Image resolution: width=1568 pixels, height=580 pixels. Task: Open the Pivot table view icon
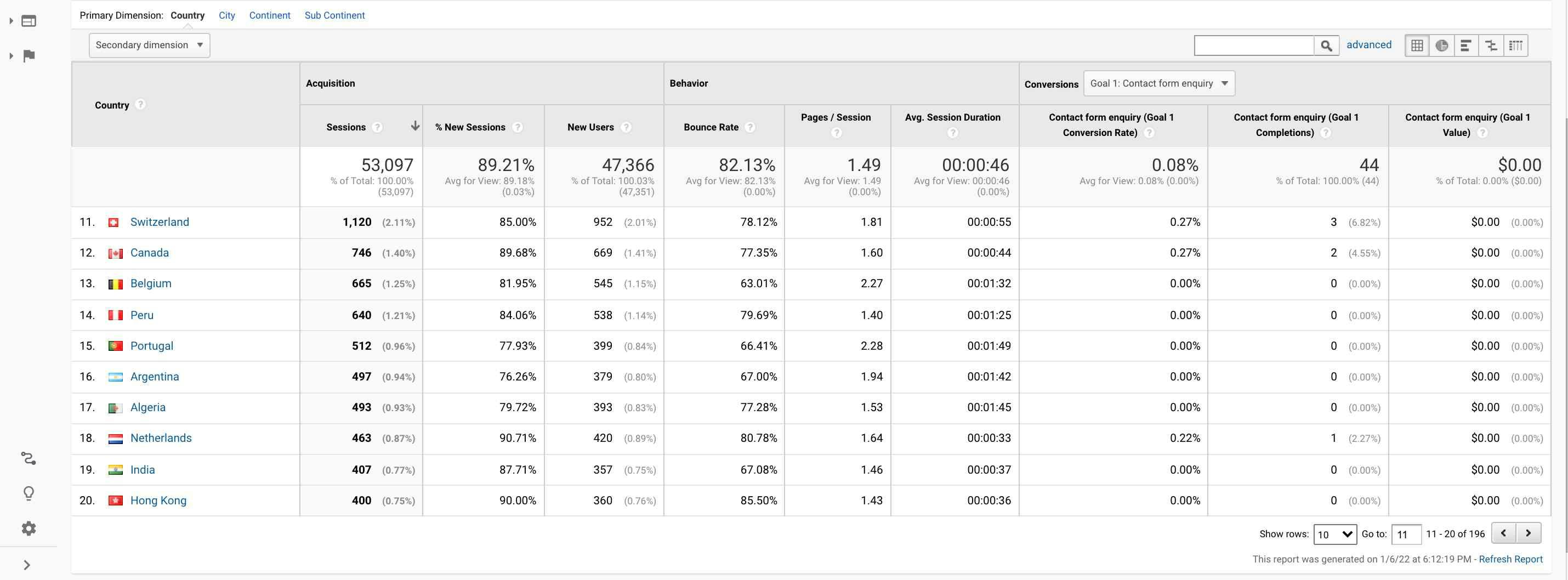click(x=1516, y=46)
